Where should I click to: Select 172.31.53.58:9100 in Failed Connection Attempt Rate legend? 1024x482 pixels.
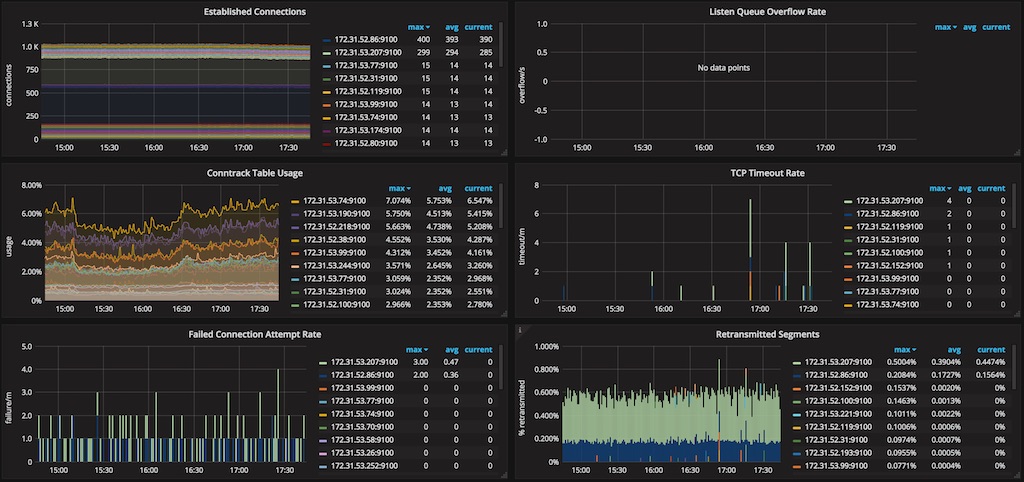[x=362, y=440]
